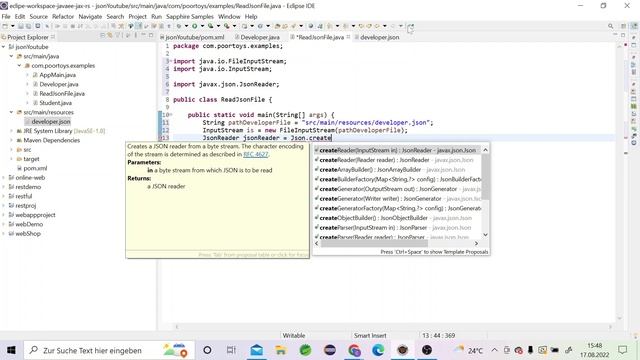
Task: Click the New file toolbar icon
Action: 5,26
